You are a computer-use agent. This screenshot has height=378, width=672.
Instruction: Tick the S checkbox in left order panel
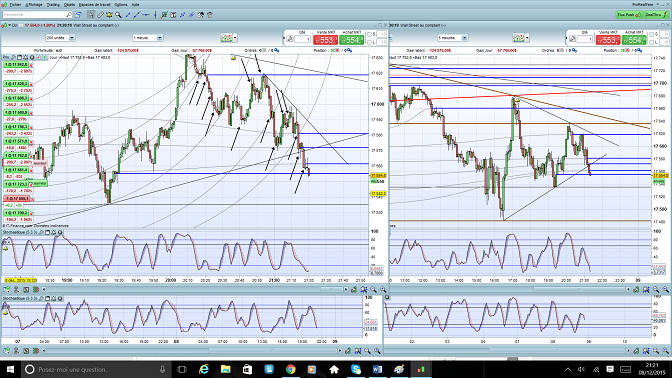(369, 34)
